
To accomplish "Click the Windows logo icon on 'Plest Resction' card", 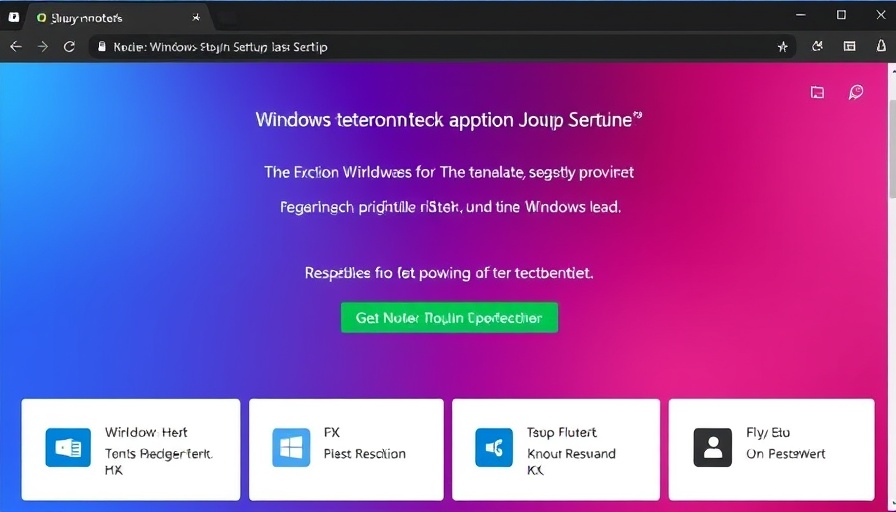I will click(x=291, y=447).
